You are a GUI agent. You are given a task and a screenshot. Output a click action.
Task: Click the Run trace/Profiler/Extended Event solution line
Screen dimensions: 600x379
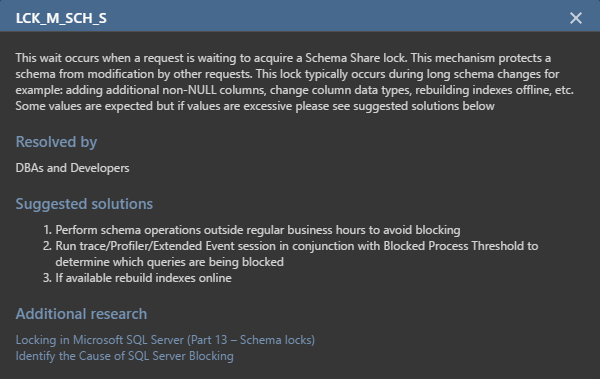pos(297,246)
